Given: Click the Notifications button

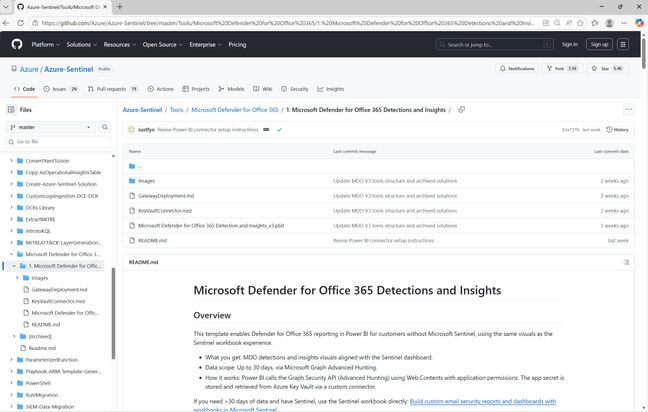Looking at the screenshot, I should click(x=517, y=69).
